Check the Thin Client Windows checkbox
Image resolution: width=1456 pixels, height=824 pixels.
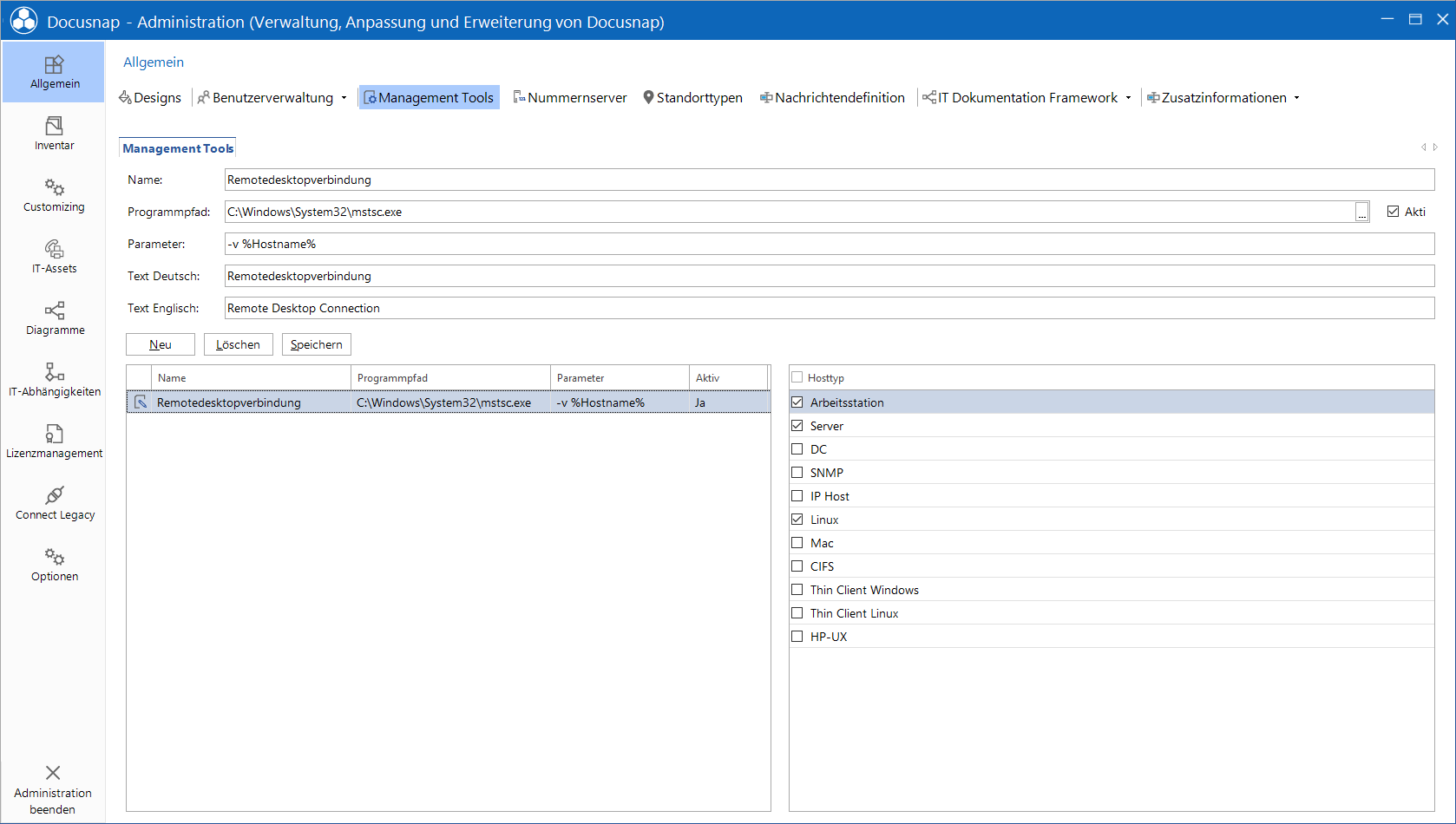(x=797, y=590)
